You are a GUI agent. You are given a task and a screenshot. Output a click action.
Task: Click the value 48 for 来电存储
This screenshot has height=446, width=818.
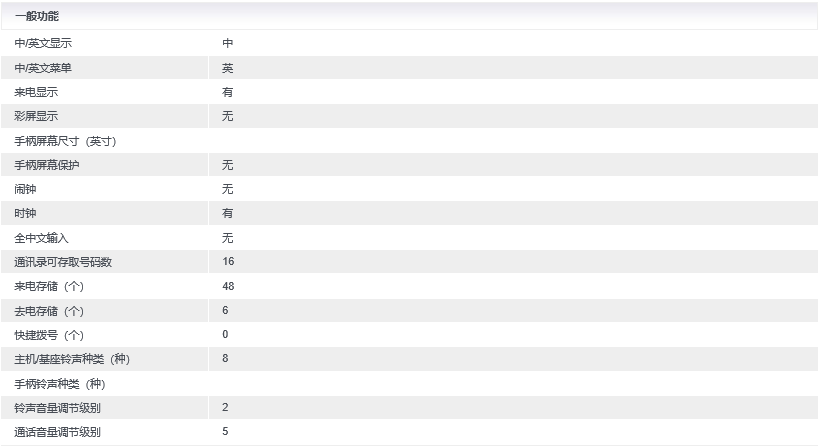coord(228,287)
